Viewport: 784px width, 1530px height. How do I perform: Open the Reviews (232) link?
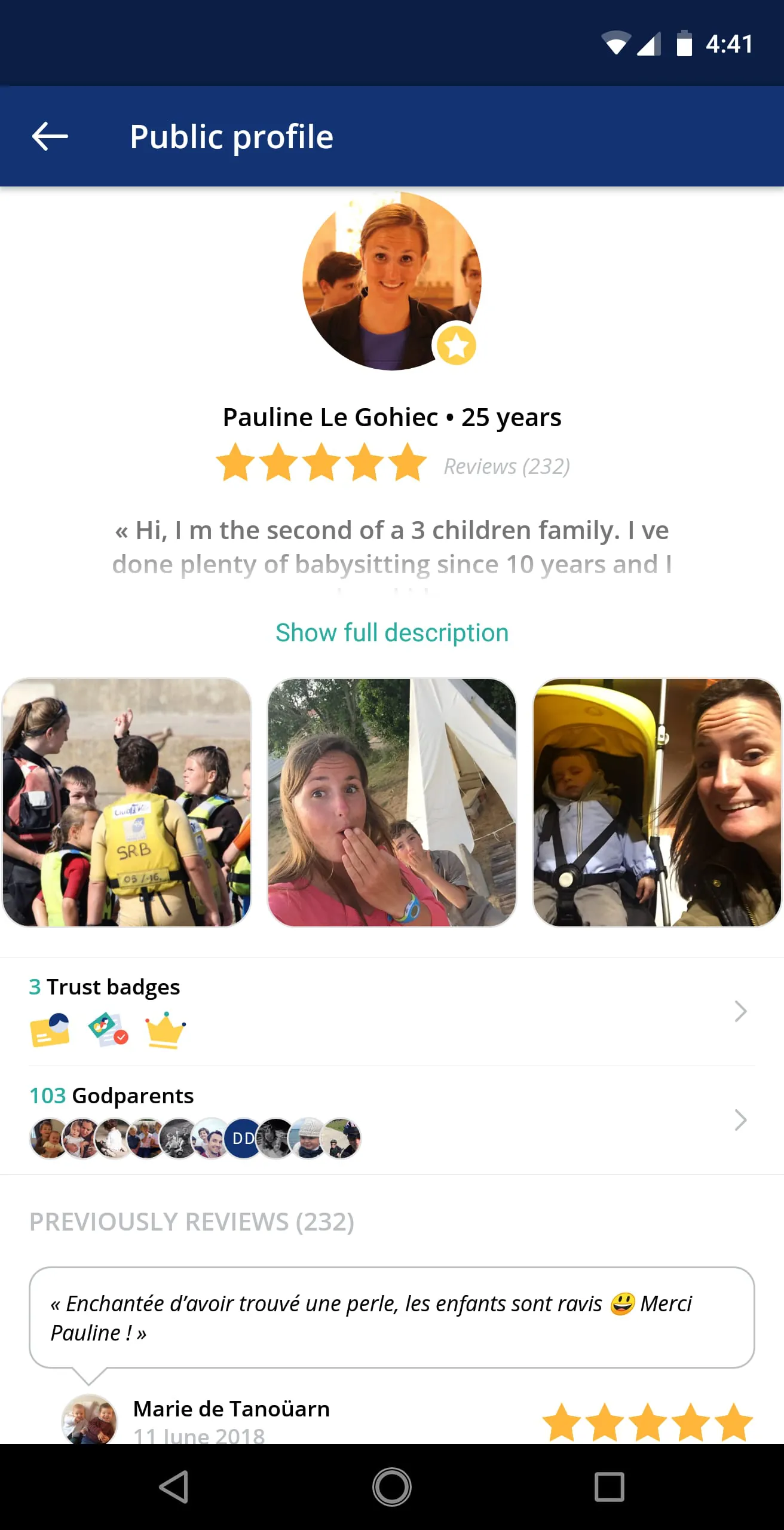click(x=507, y=466)
